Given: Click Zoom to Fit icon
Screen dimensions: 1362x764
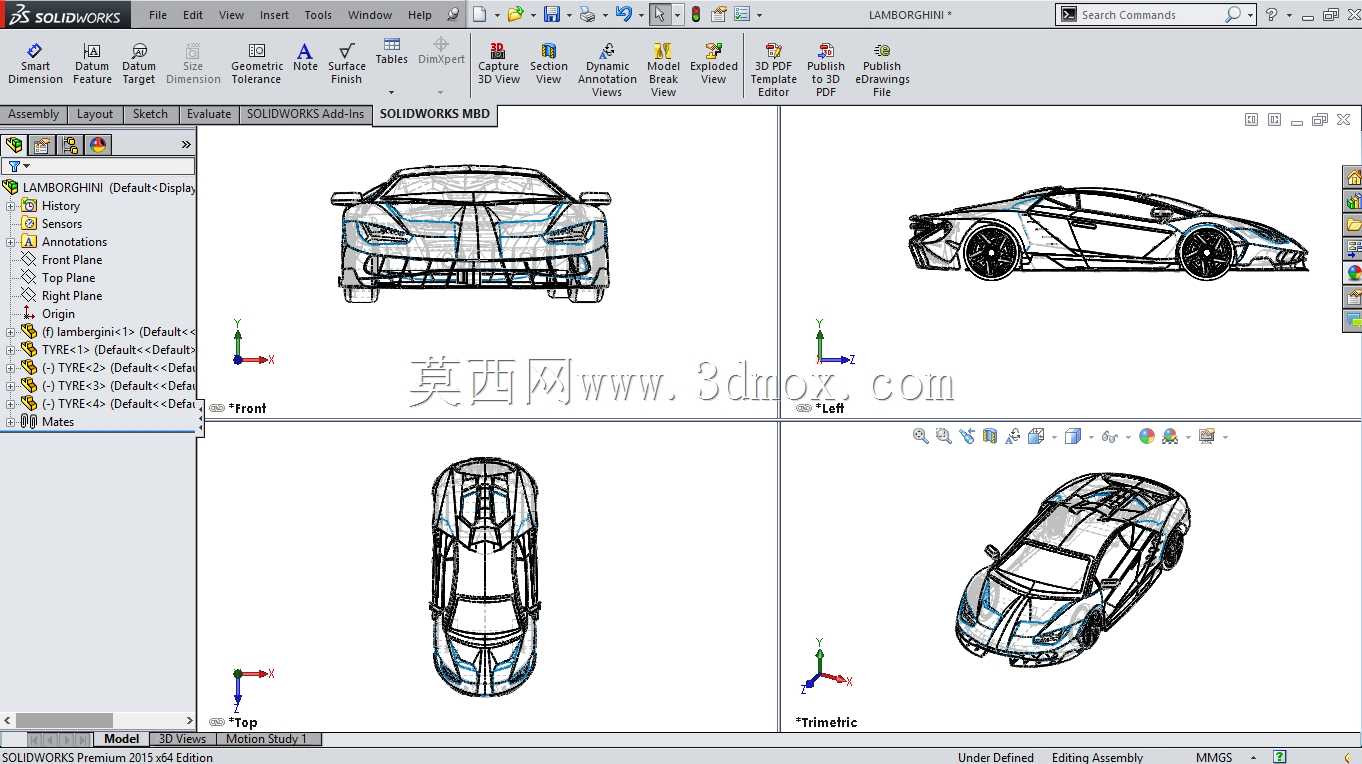Looking at the screenshot, I should (x=920, y=436).
